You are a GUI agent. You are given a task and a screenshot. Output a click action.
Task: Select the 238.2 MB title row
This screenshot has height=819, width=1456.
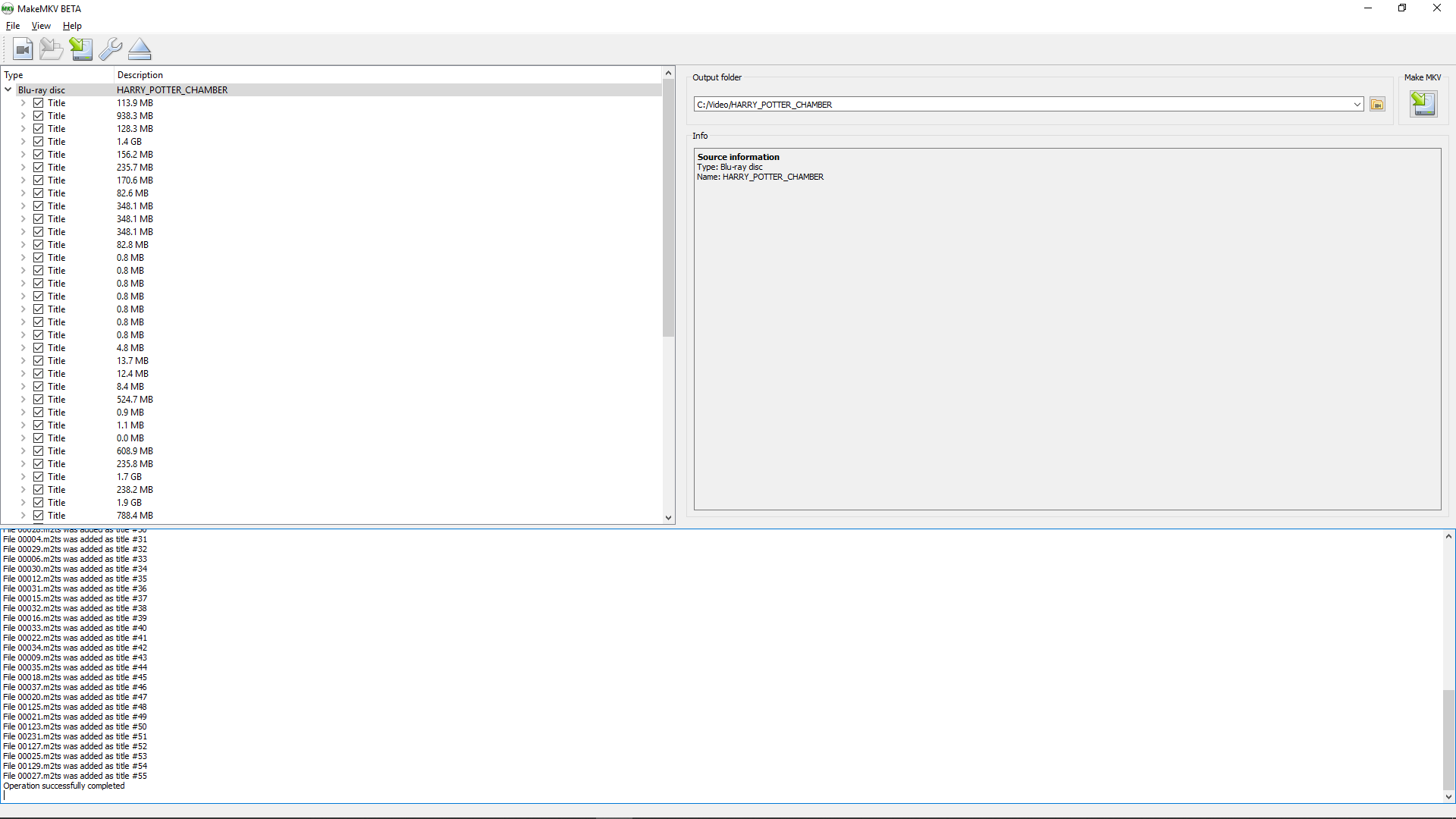pyautogui.click(x=331, y=490)
